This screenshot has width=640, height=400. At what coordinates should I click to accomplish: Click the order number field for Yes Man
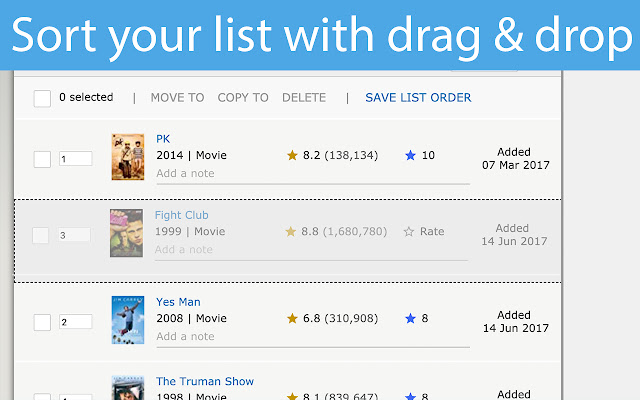pos(75,322)
